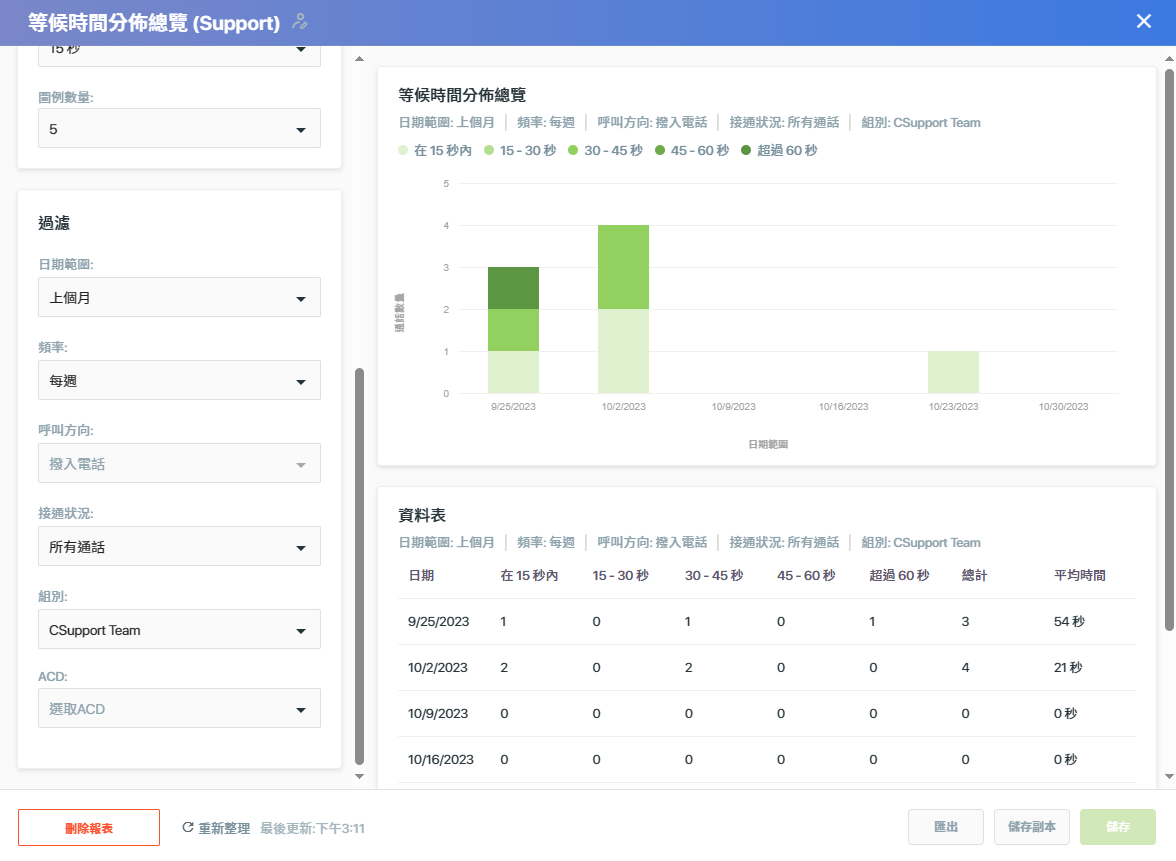1176x861 pixels.
Task: Click the right panel scroll down arrow
Action: (1169, 777)
